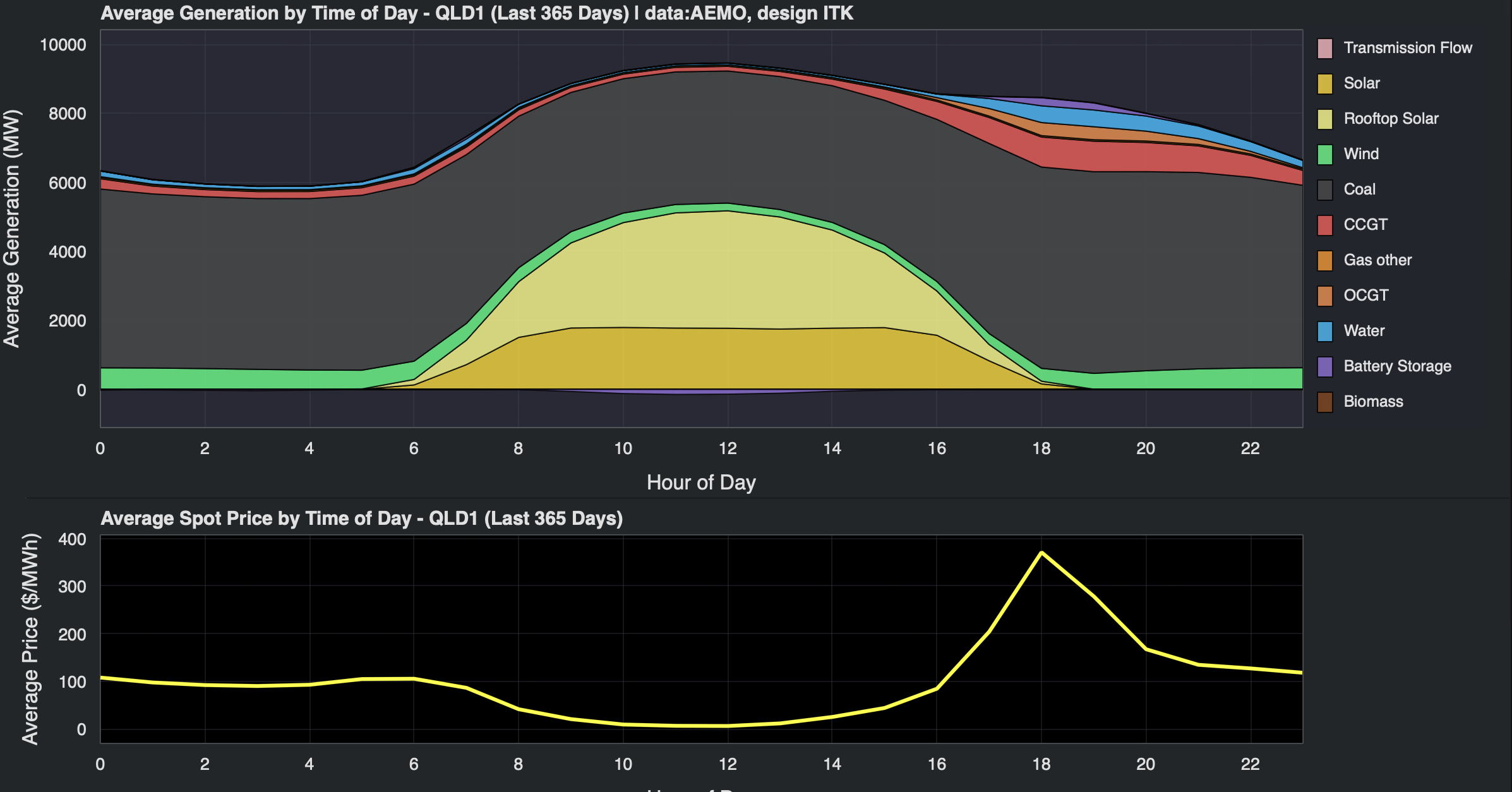Click the CCGT legend red swatch

1324,225
